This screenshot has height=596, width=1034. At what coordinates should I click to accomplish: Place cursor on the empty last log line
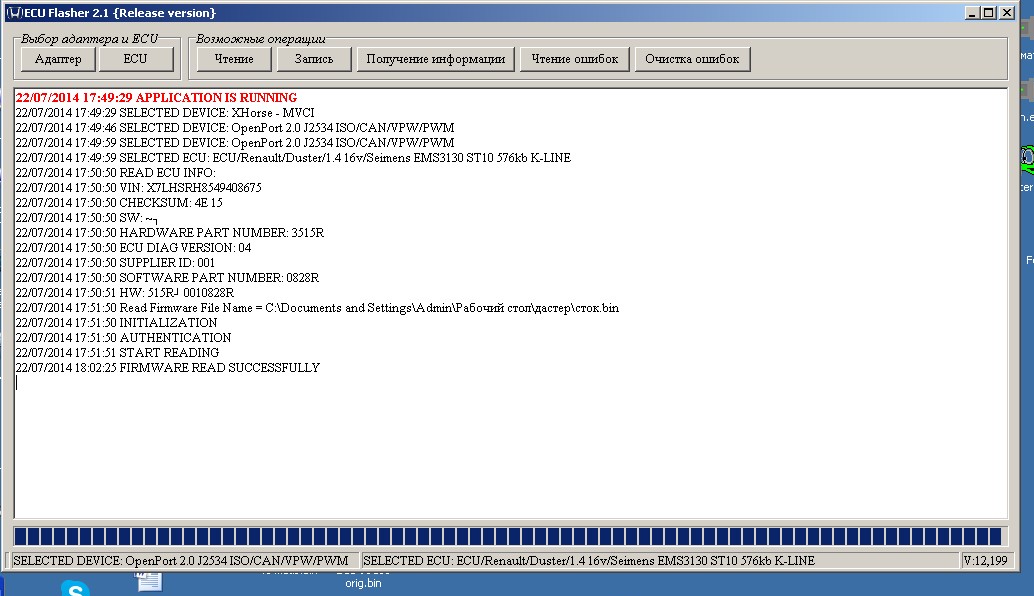tap(17, 383)
